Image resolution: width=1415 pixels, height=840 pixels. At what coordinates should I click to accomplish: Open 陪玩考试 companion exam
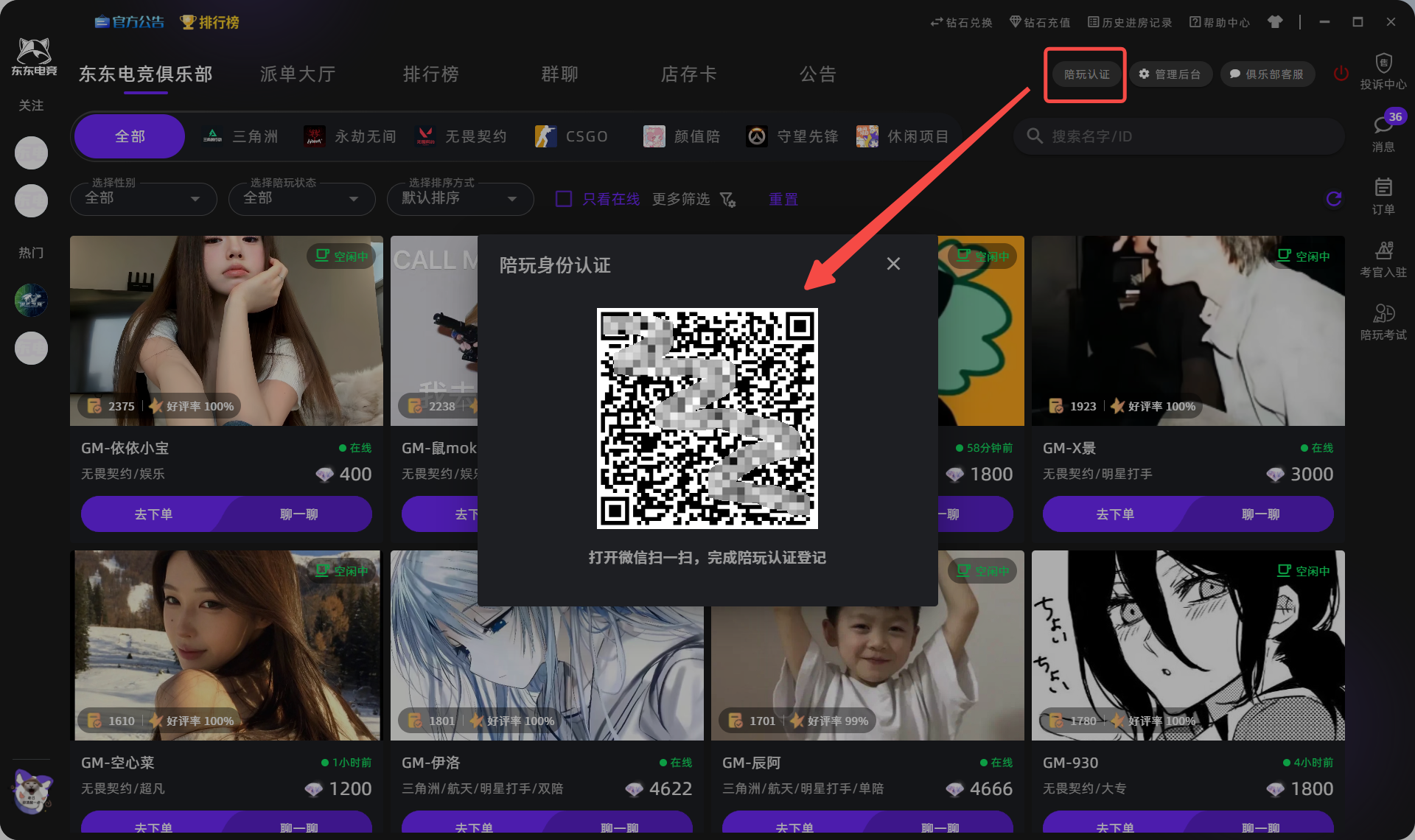[x=1383, y=322]
